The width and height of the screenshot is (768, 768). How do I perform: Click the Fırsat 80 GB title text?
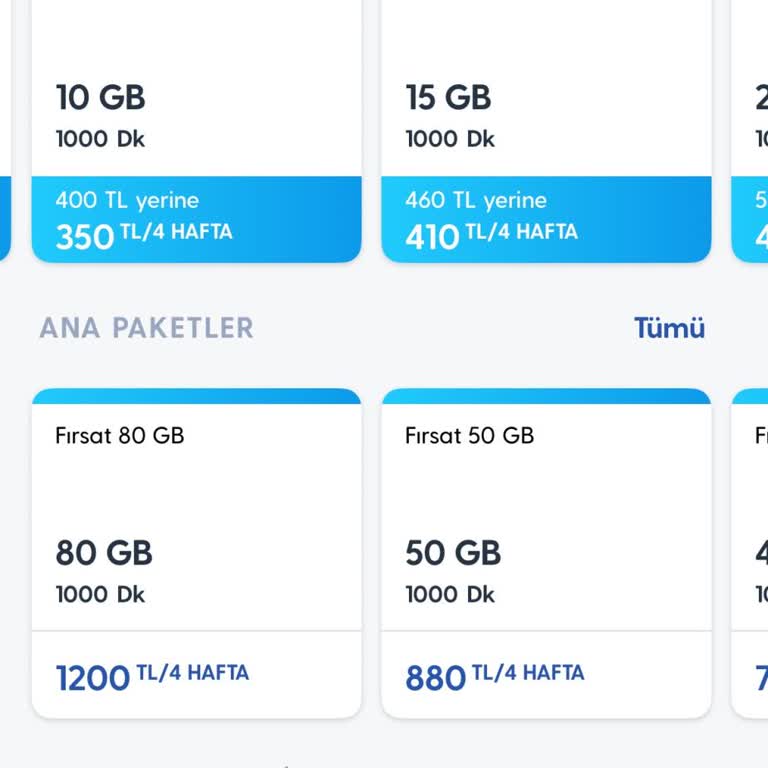click(x=120, y=436)
